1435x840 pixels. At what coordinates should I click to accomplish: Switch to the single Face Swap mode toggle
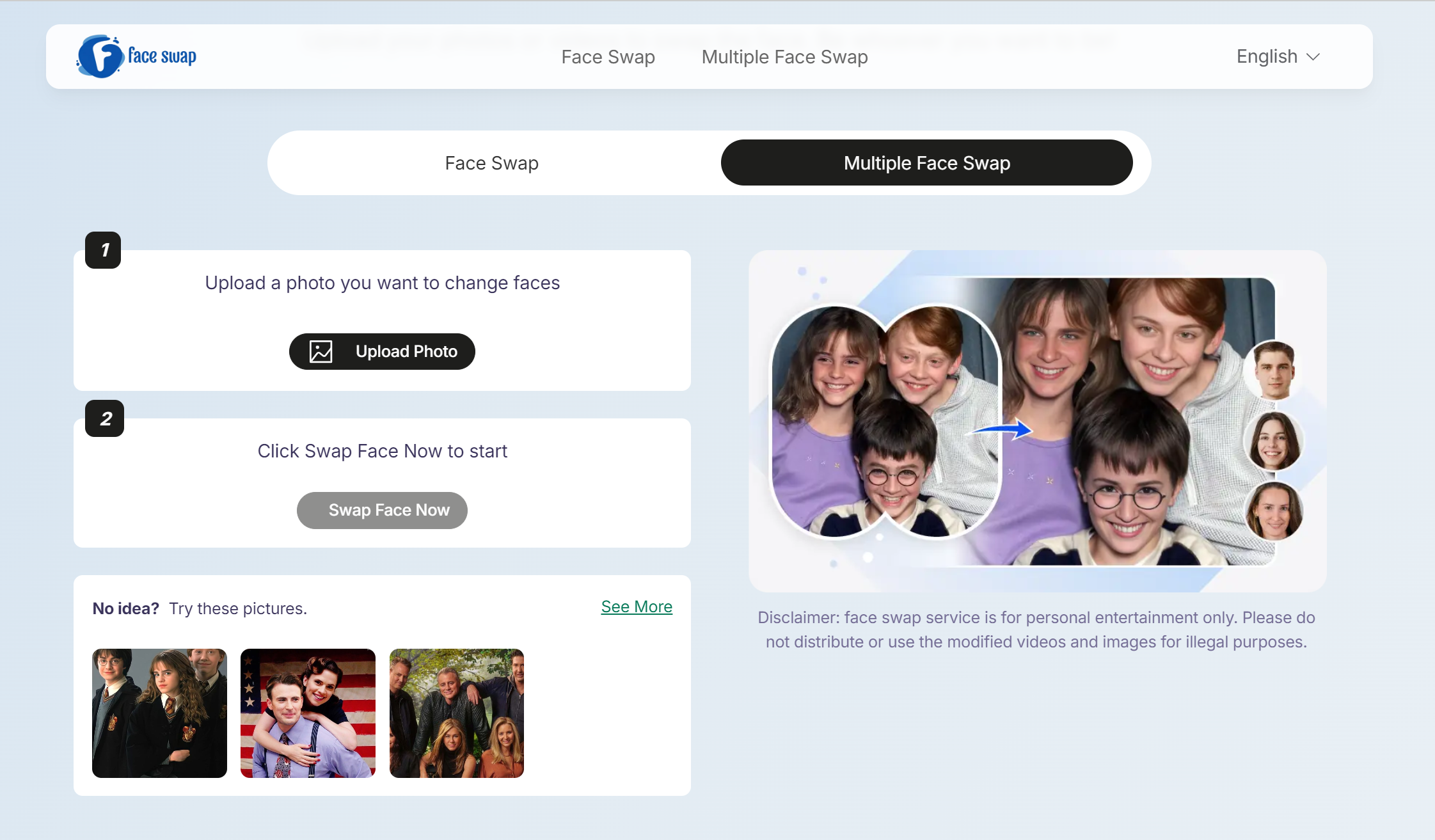click(x=491, y=163)
